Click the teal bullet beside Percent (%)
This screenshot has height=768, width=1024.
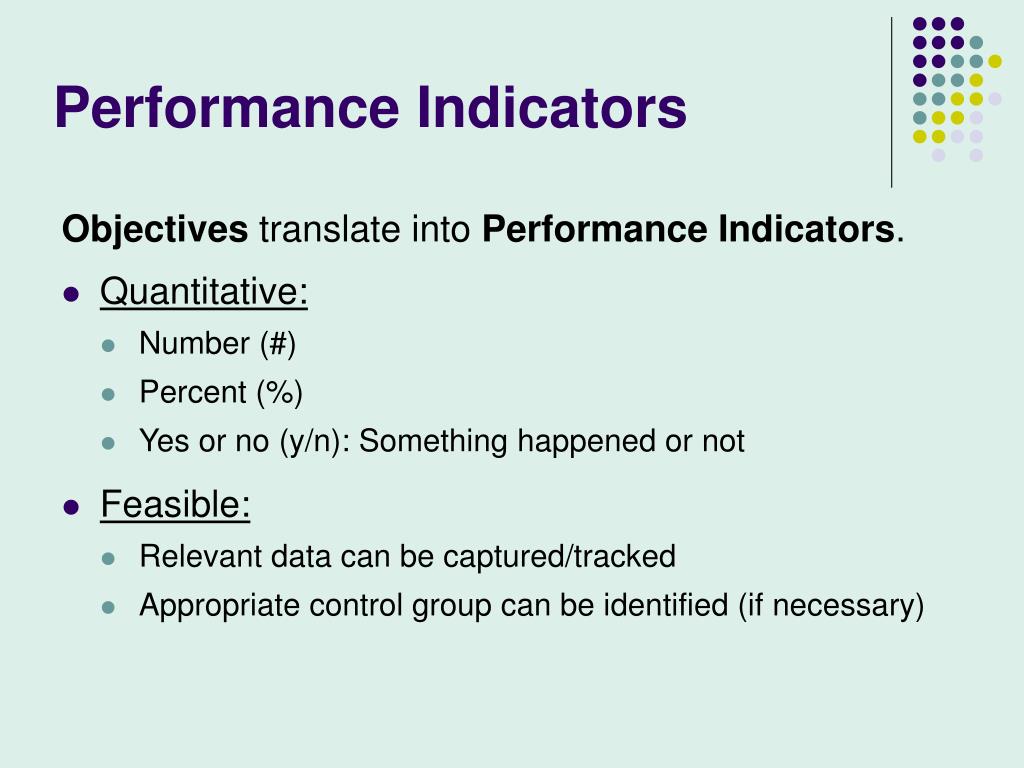click(x=108, y=394)
